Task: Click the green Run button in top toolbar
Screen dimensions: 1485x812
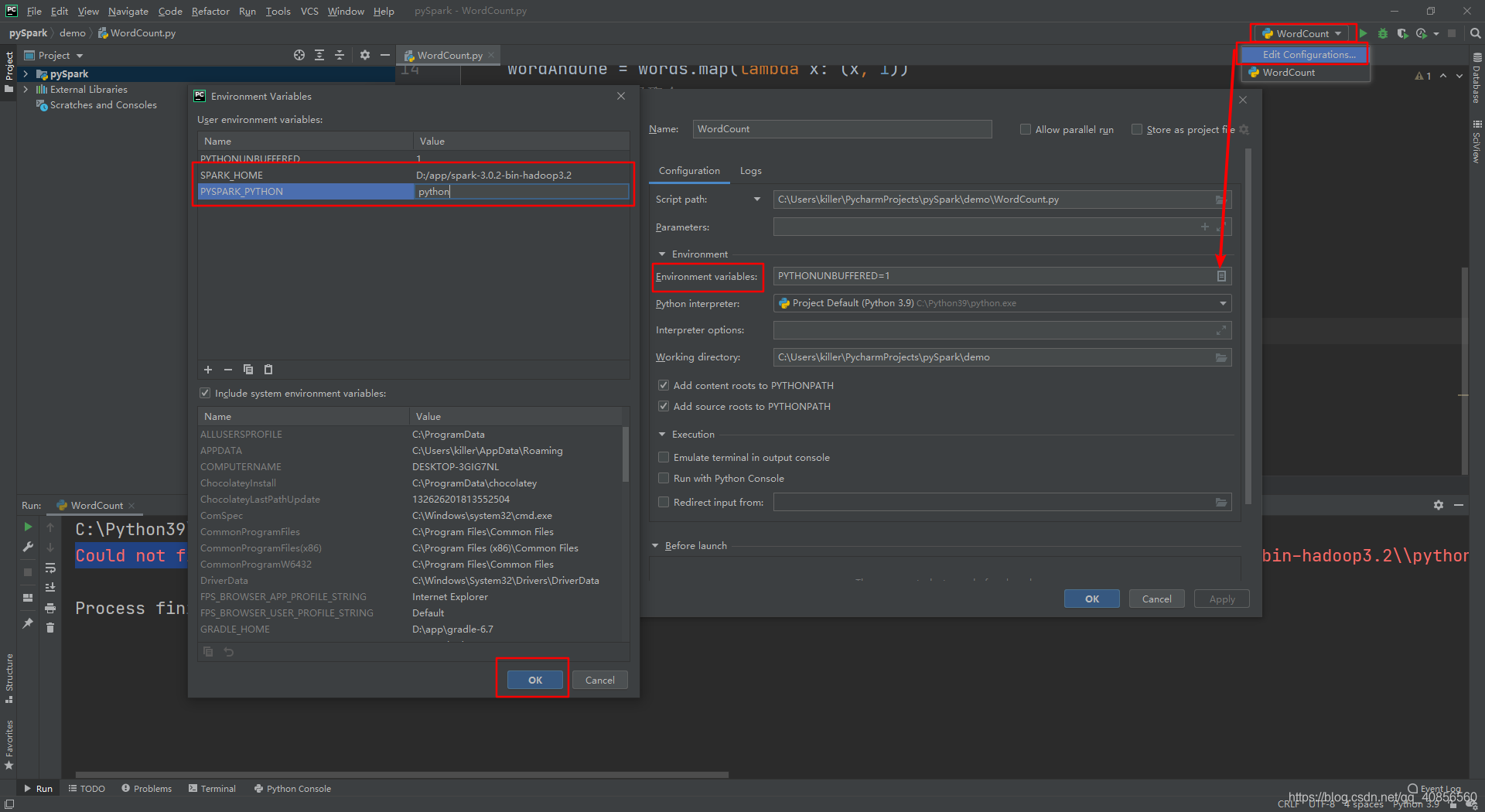Action: click(x=1364, y=33)
